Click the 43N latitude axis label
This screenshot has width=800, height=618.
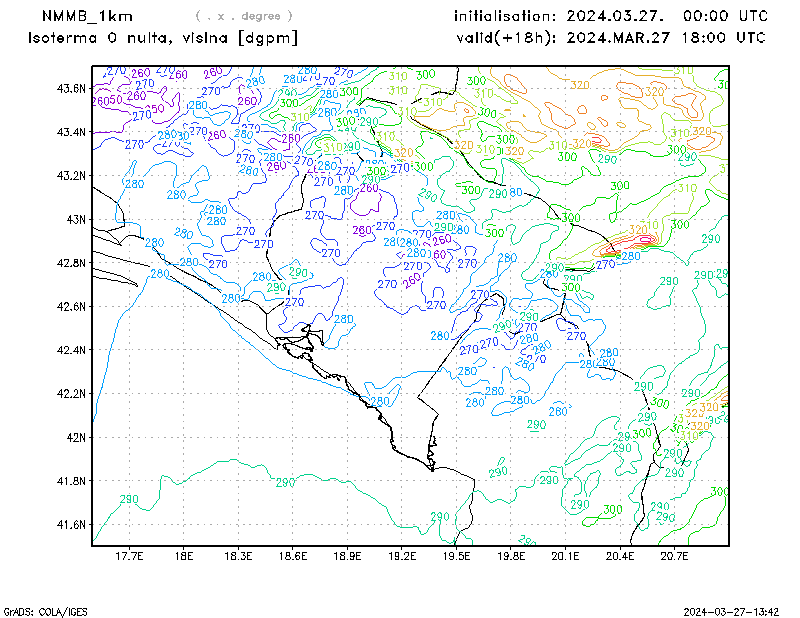(x=76, y=219)
